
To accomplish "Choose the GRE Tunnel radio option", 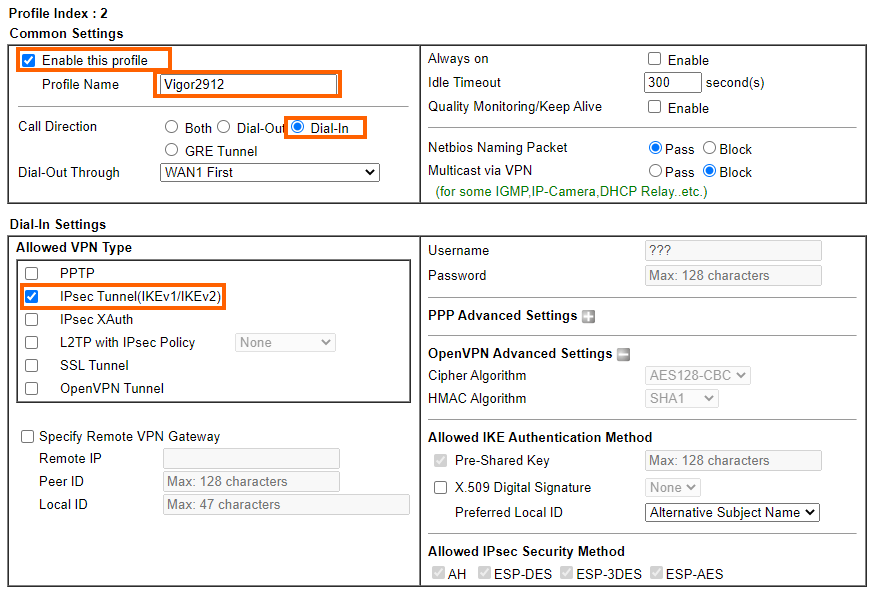I will [x=171, y=150].
